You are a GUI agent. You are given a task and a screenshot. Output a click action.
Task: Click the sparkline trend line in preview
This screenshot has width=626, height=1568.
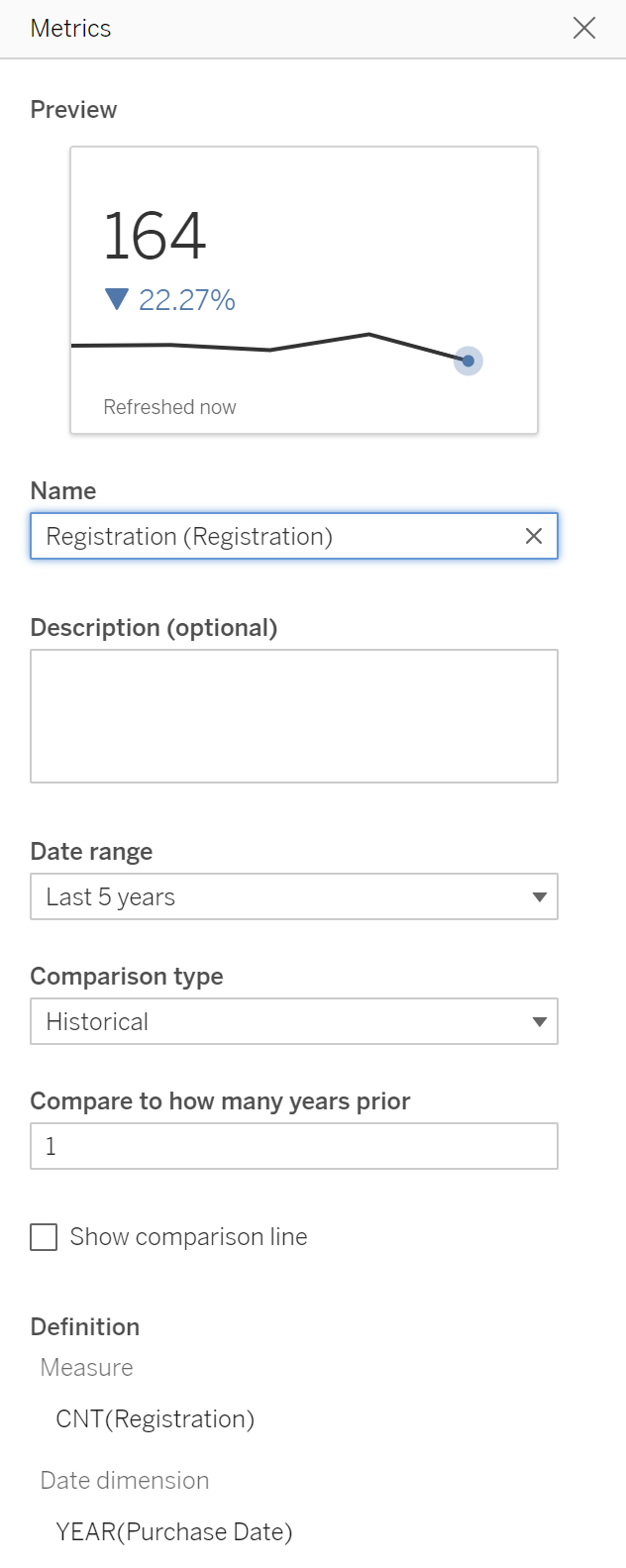[x=269, y=347]
